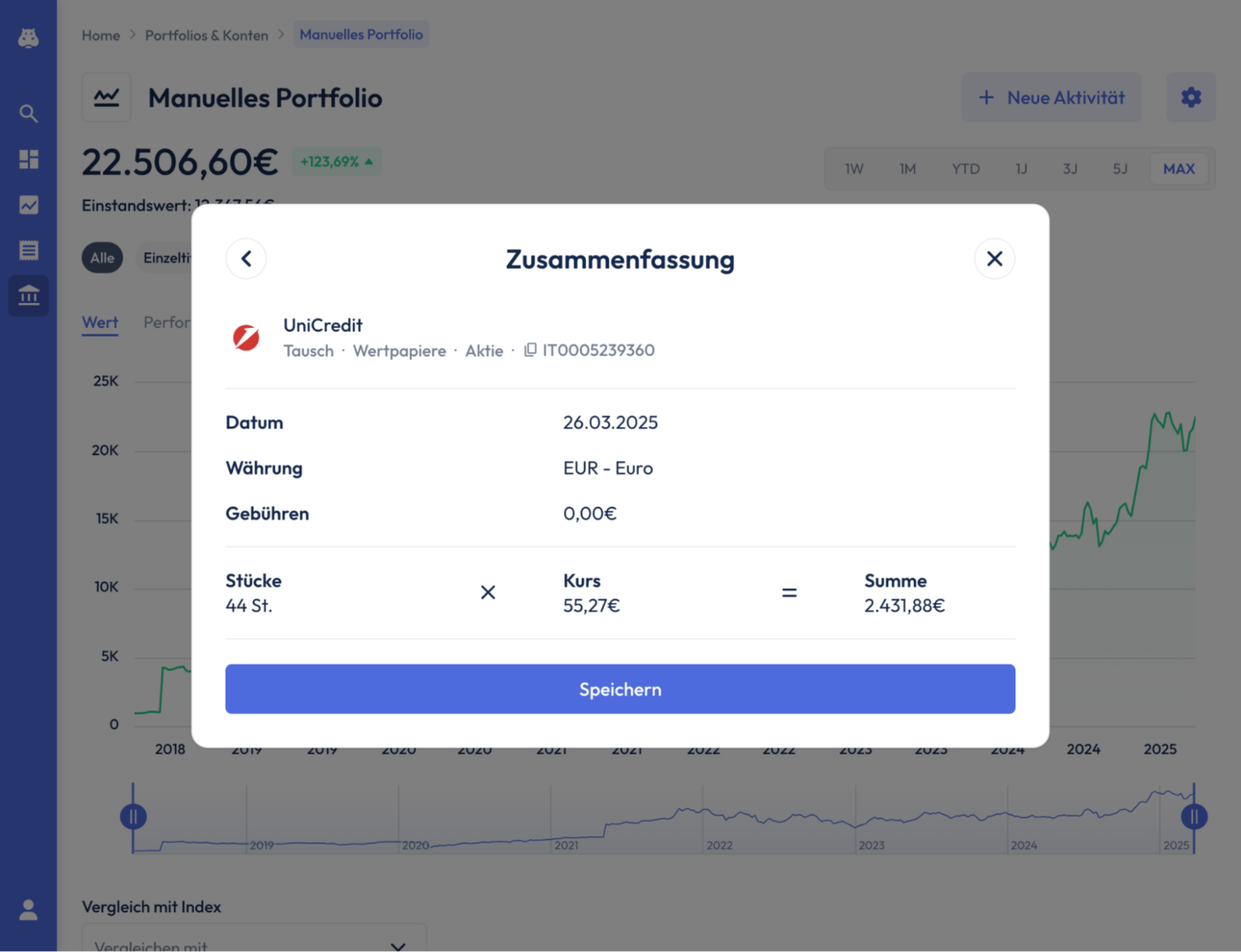This screenshot has width=1241, height=952.
Task: Go to the Portfolios & Konten breadcrumb
Action: 206,35
